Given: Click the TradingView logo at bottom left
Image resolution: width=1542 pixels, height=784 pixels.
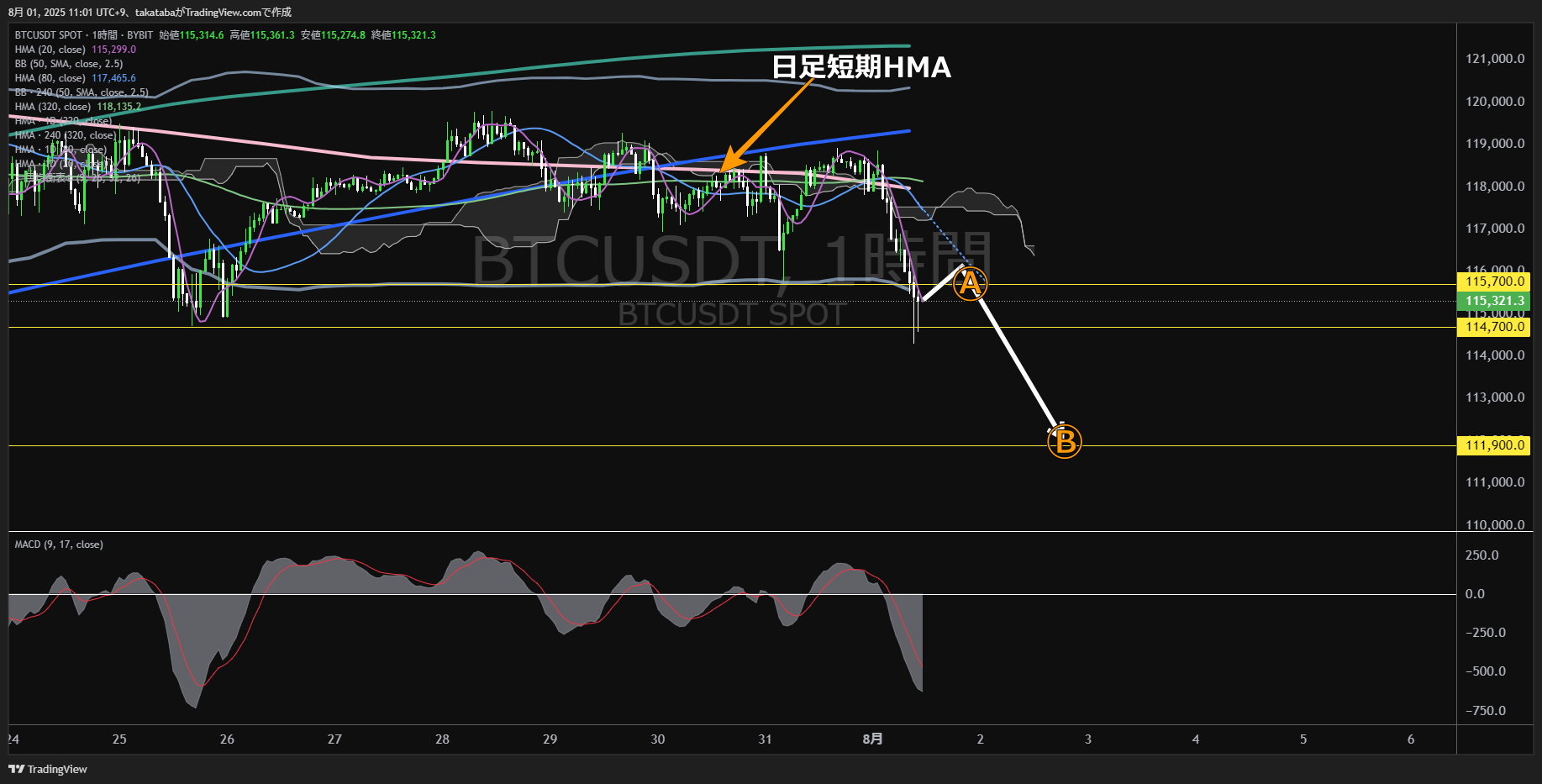Looking at the screenshot, I should click(x=48, y=769).
